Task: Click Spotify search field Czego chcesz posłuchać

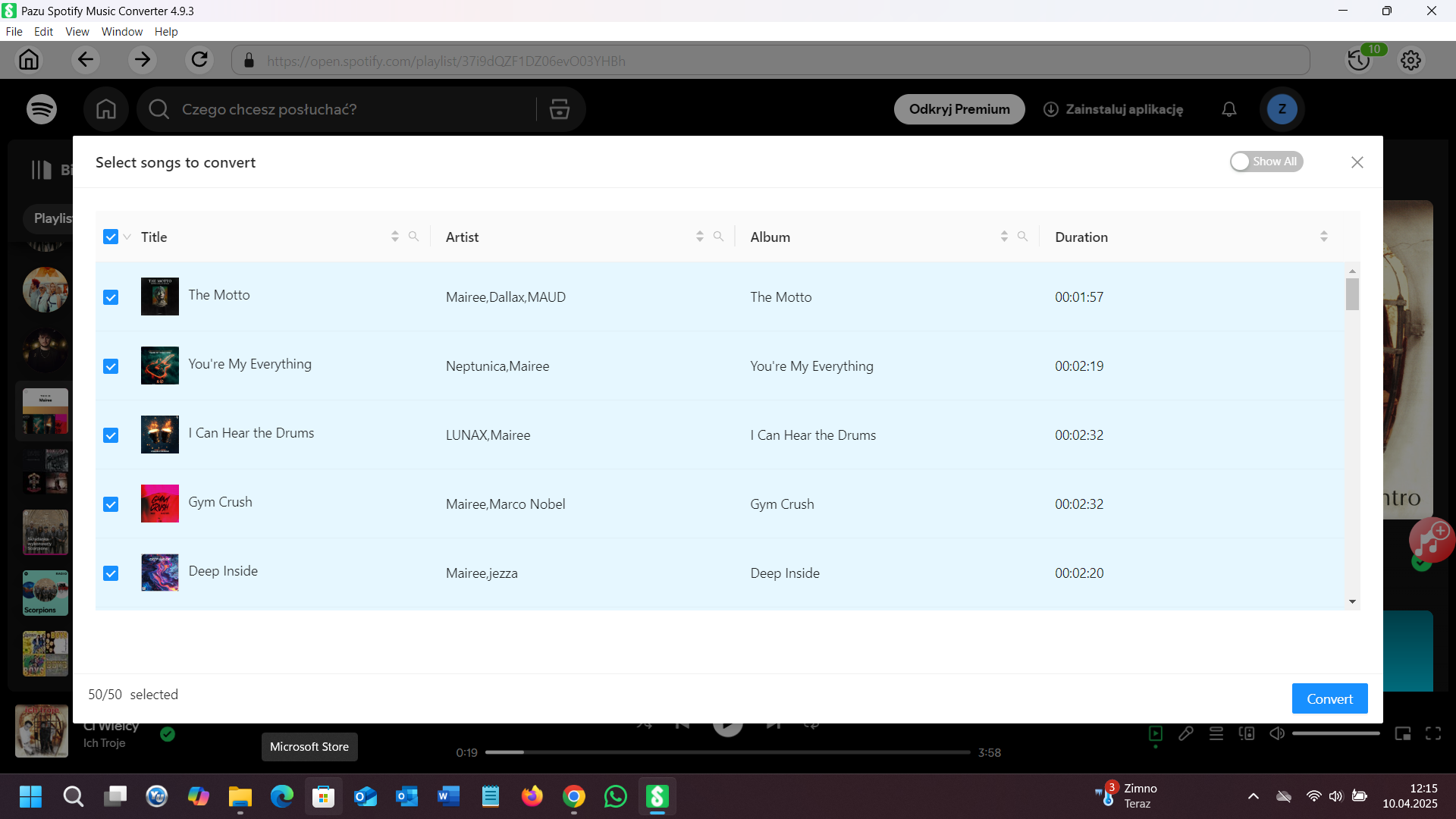Action: point(337,109)
